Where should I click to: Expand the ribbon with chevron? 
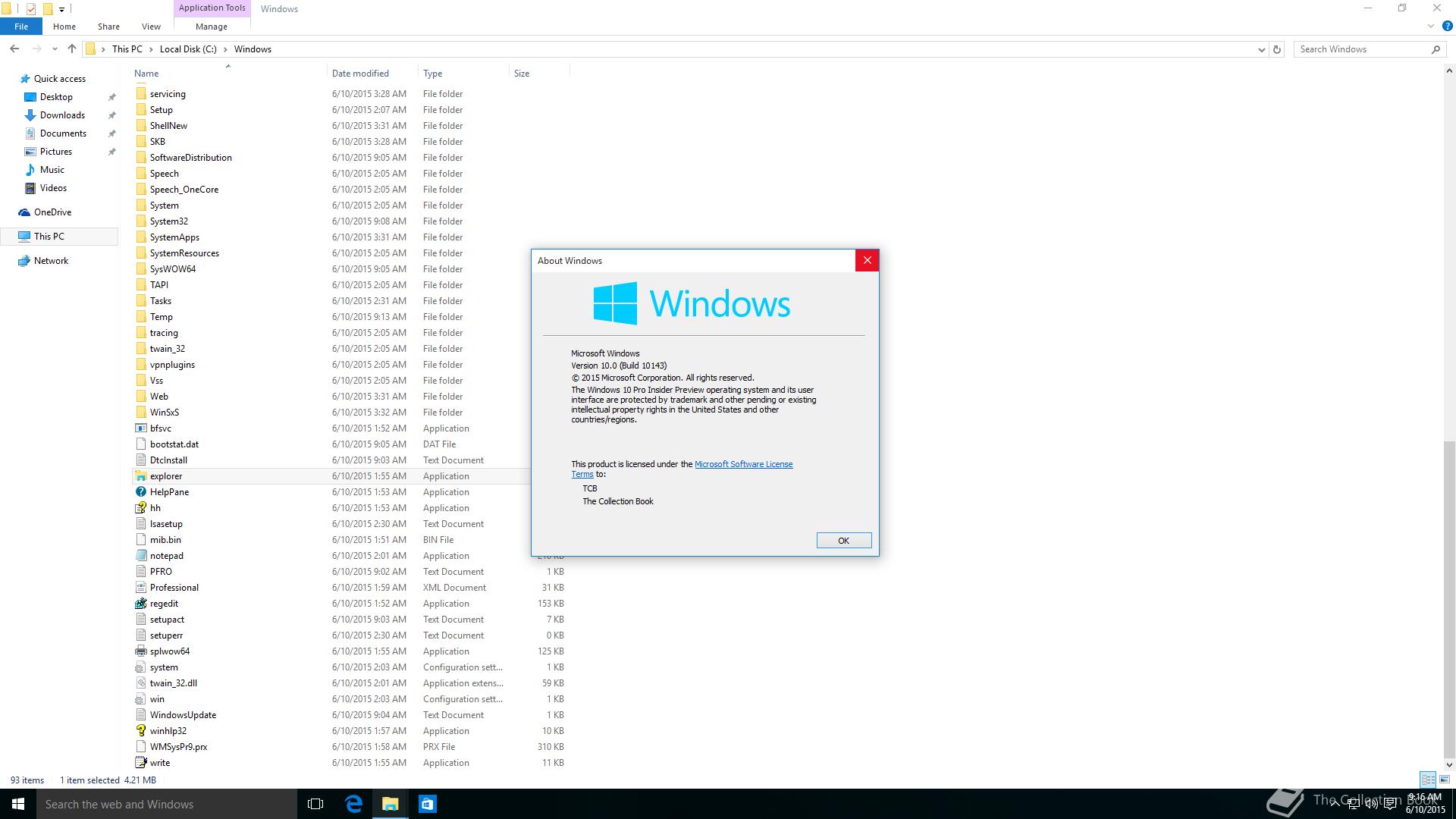(x=1431, y=27)
